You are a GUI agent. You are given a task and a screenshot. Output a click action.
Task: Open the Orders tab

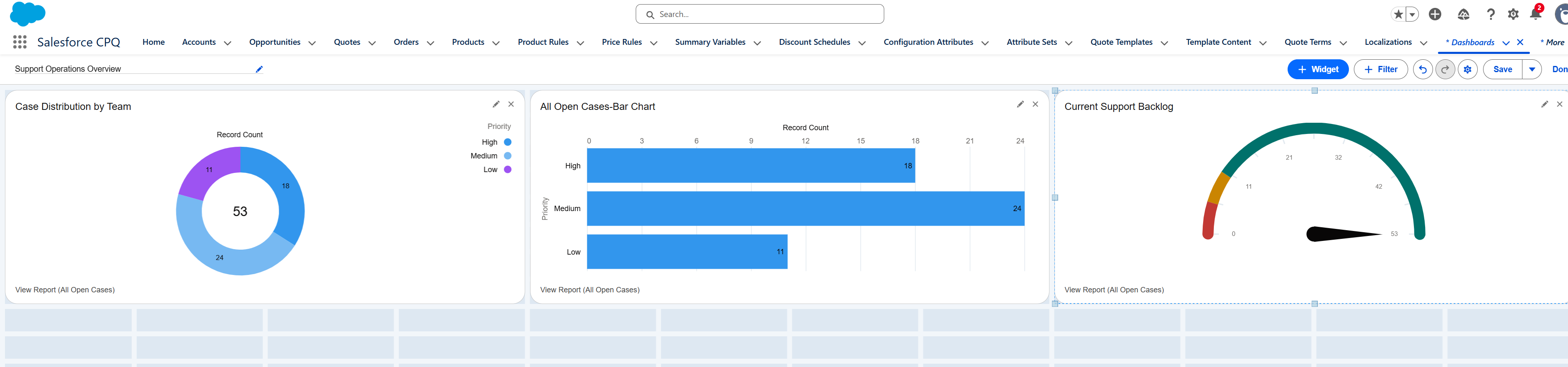point(406,42)
